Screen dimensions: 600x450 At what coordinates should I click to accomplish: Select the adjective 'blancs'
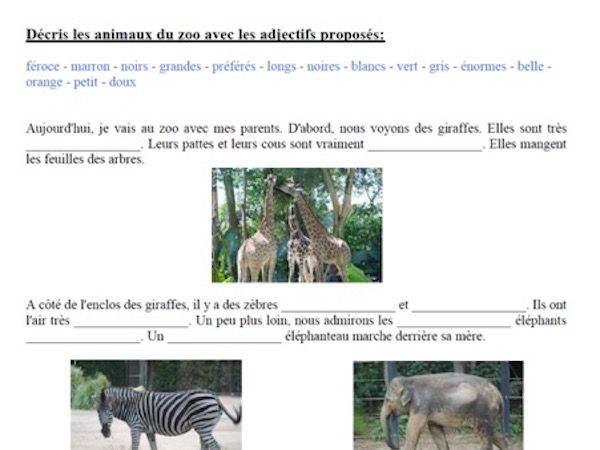click(x=368, y=66)
